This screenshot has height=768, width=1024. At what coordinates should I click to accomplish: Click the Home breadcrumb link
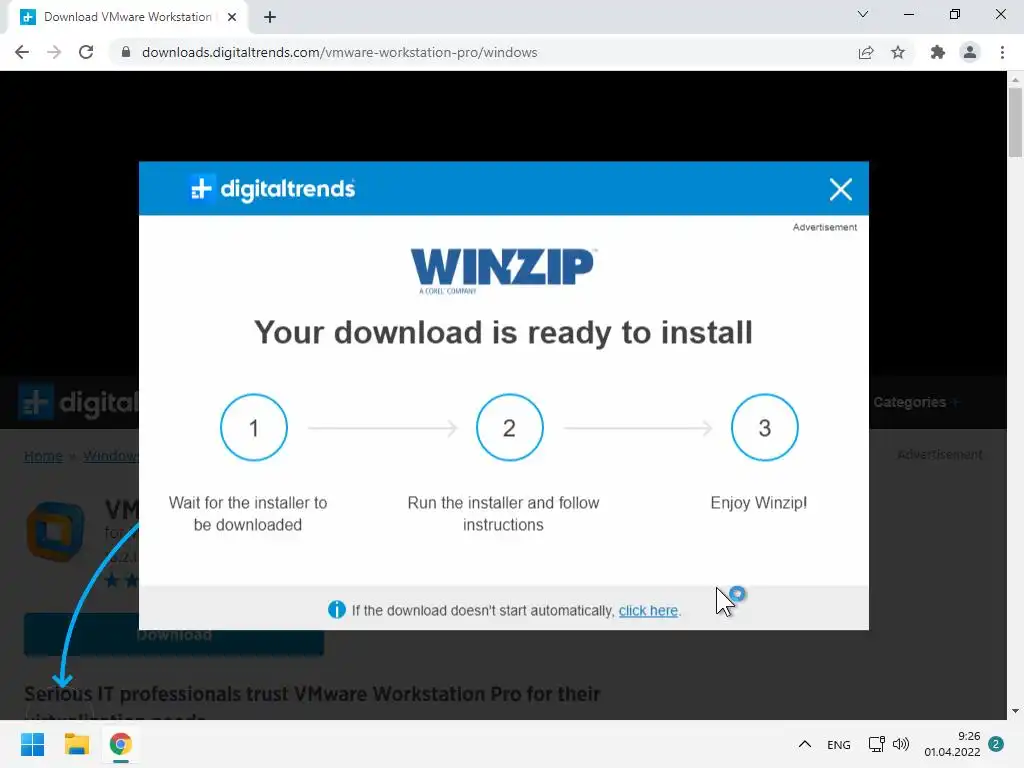point(43,456)
